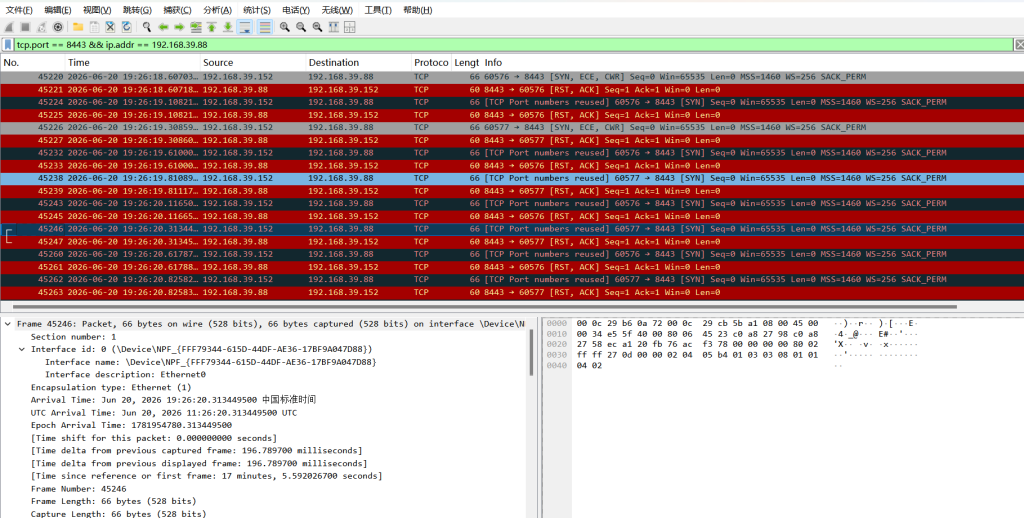Sort packets by Destination column header
Screen dimensions: 1024x518
pyautogui.click(x=359, y=63)
